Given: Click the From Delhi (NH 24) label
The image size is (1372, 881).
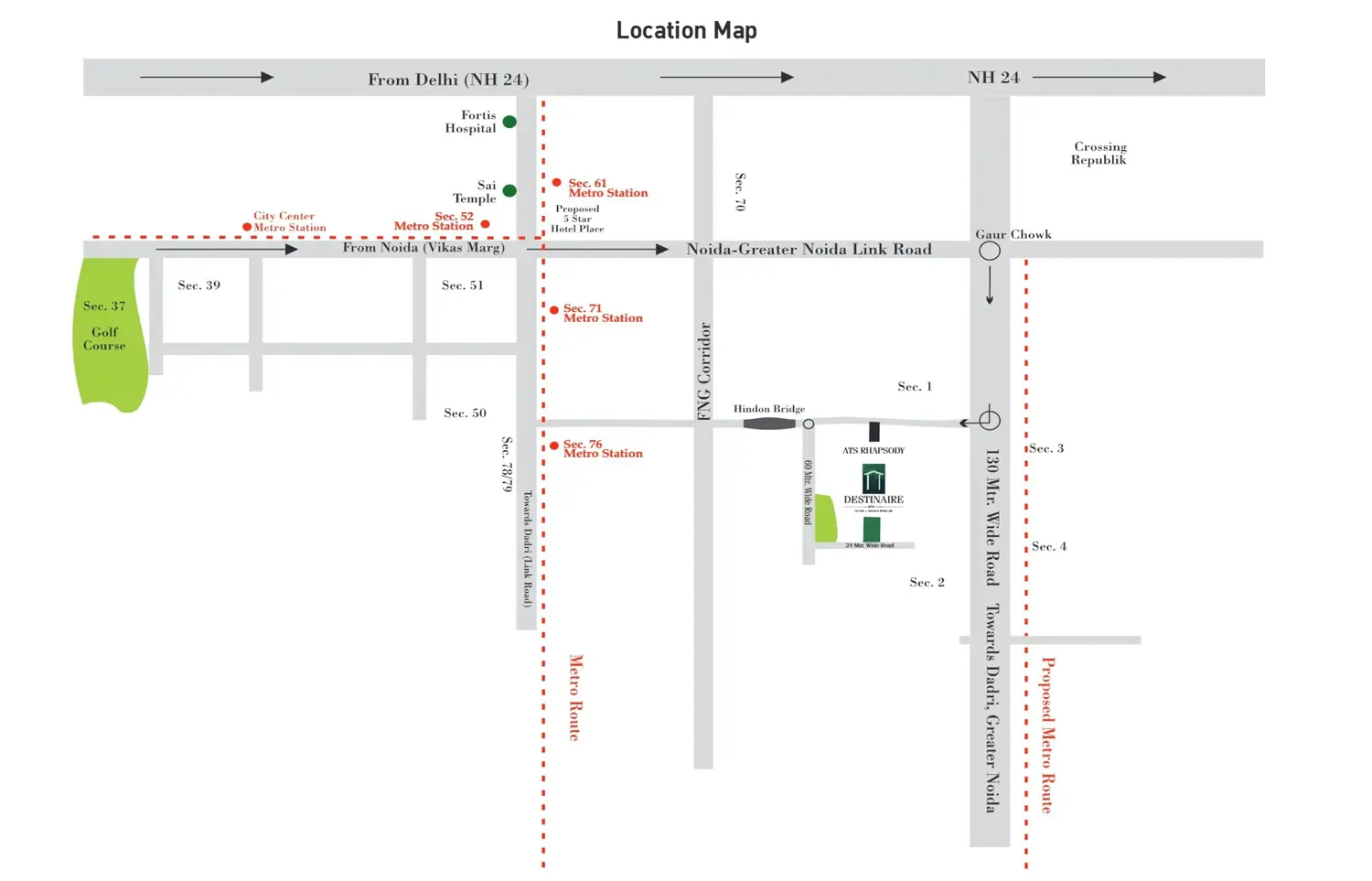Looking at the screenshot, I should [448, 80].
